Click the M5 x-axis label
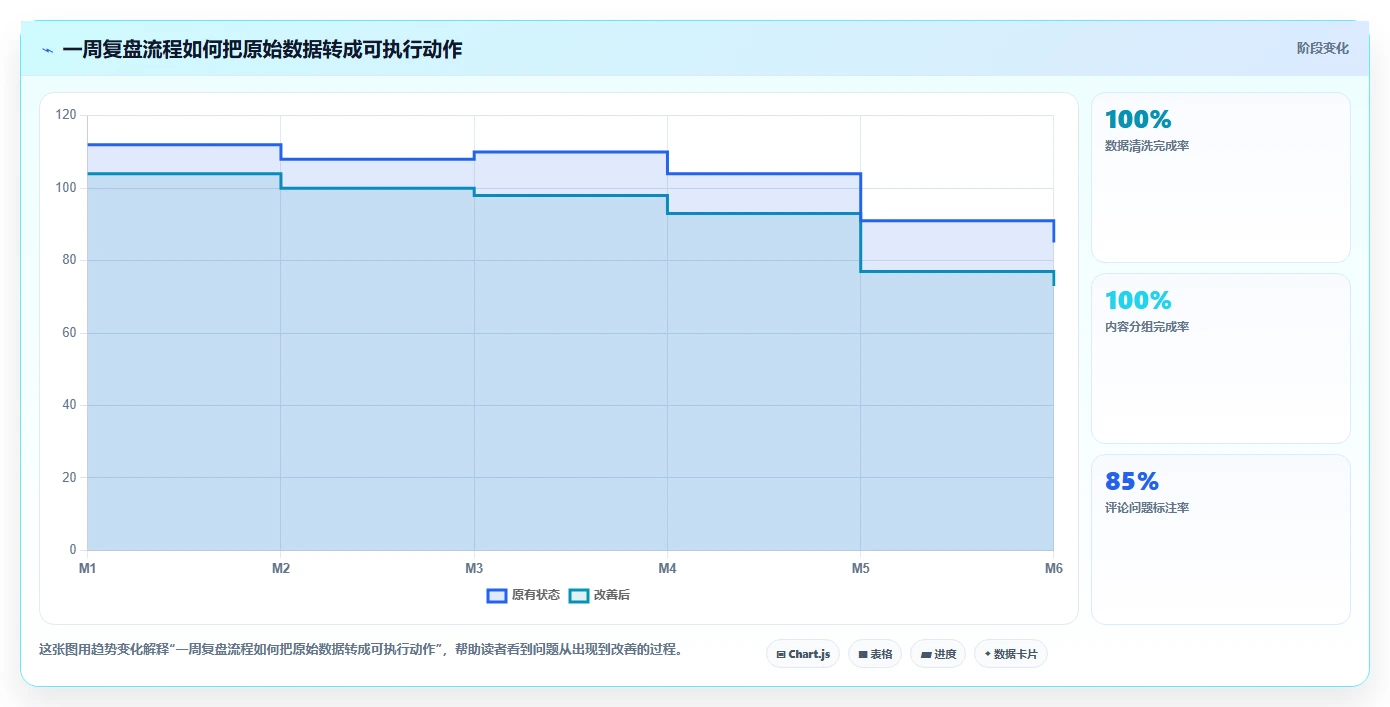Viewport: 1390px width, 707px height. point(860,568)
